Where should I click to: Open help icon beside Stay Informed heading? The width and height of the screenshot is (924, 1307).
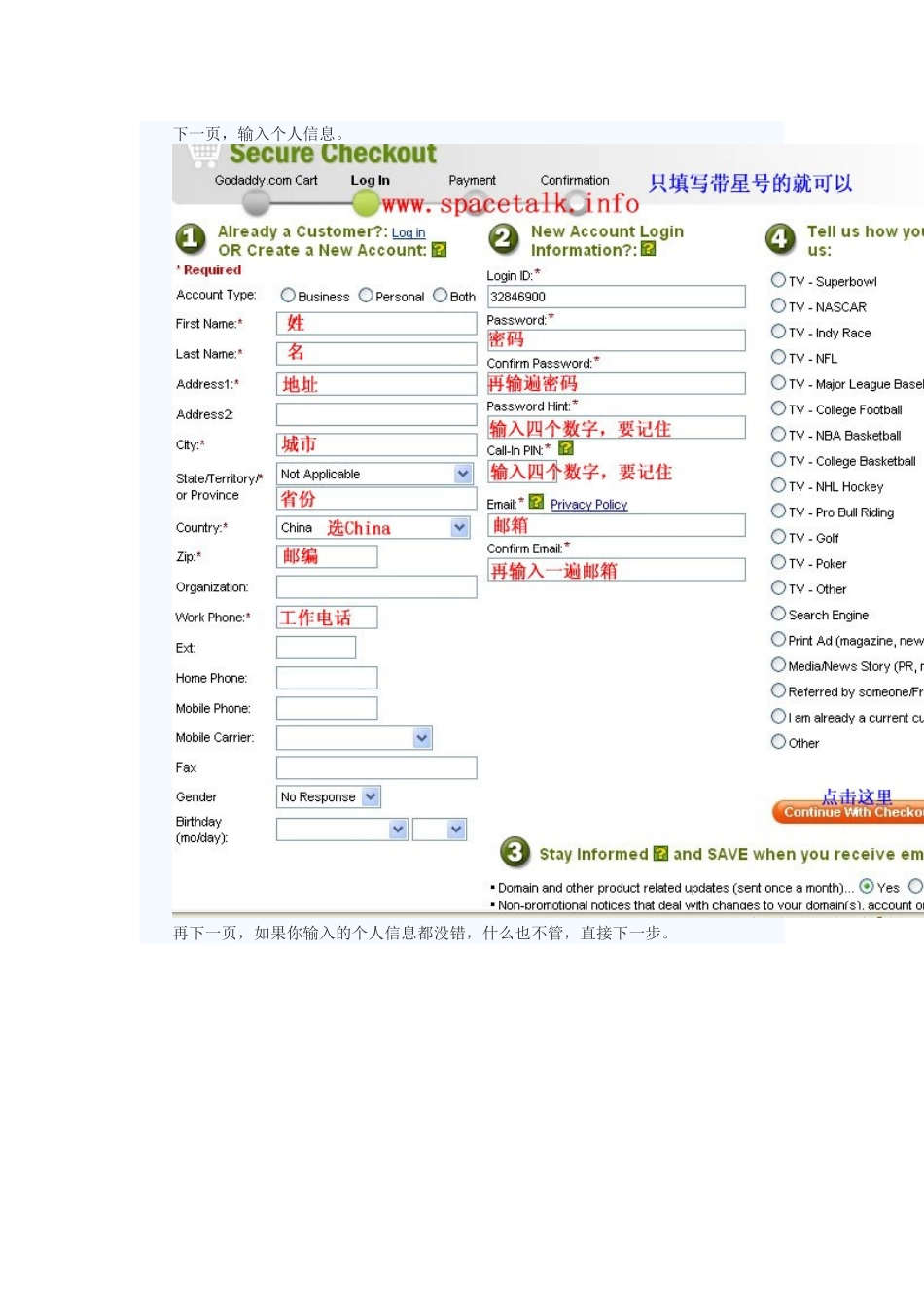(660, 854)
